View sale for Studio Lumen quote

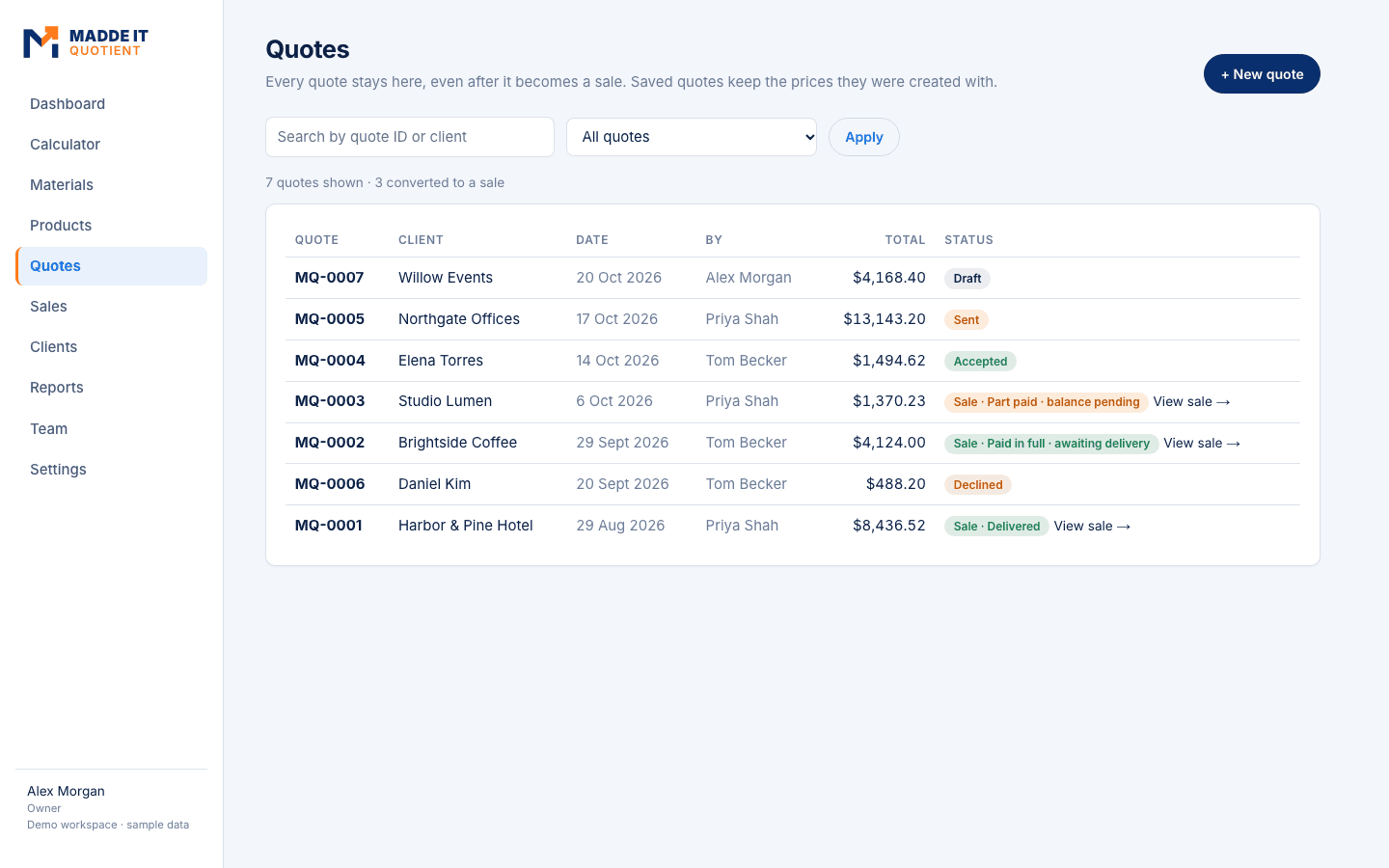[1191, 402]
